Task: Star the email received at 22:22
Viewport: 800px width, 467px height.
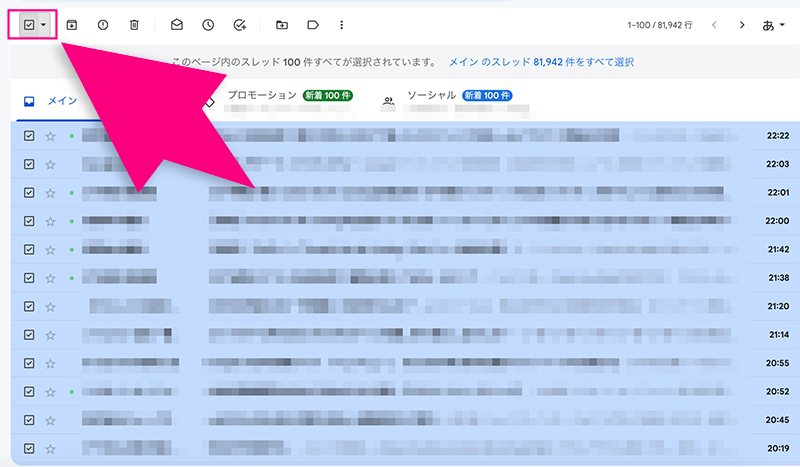Action: coord(50,136)
